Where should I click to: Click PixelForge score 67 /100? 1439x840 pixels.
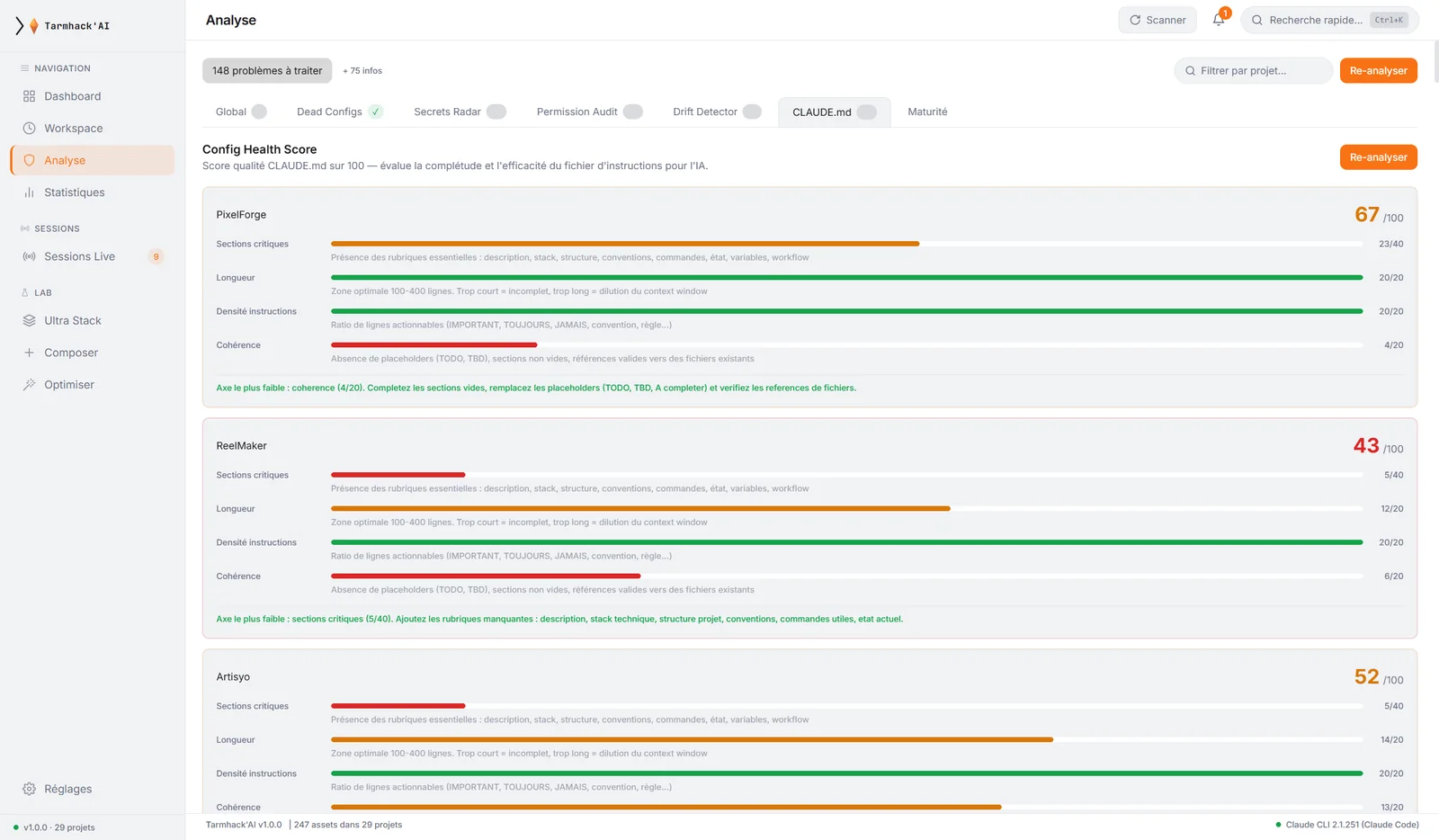click(x=1379, y=215)
